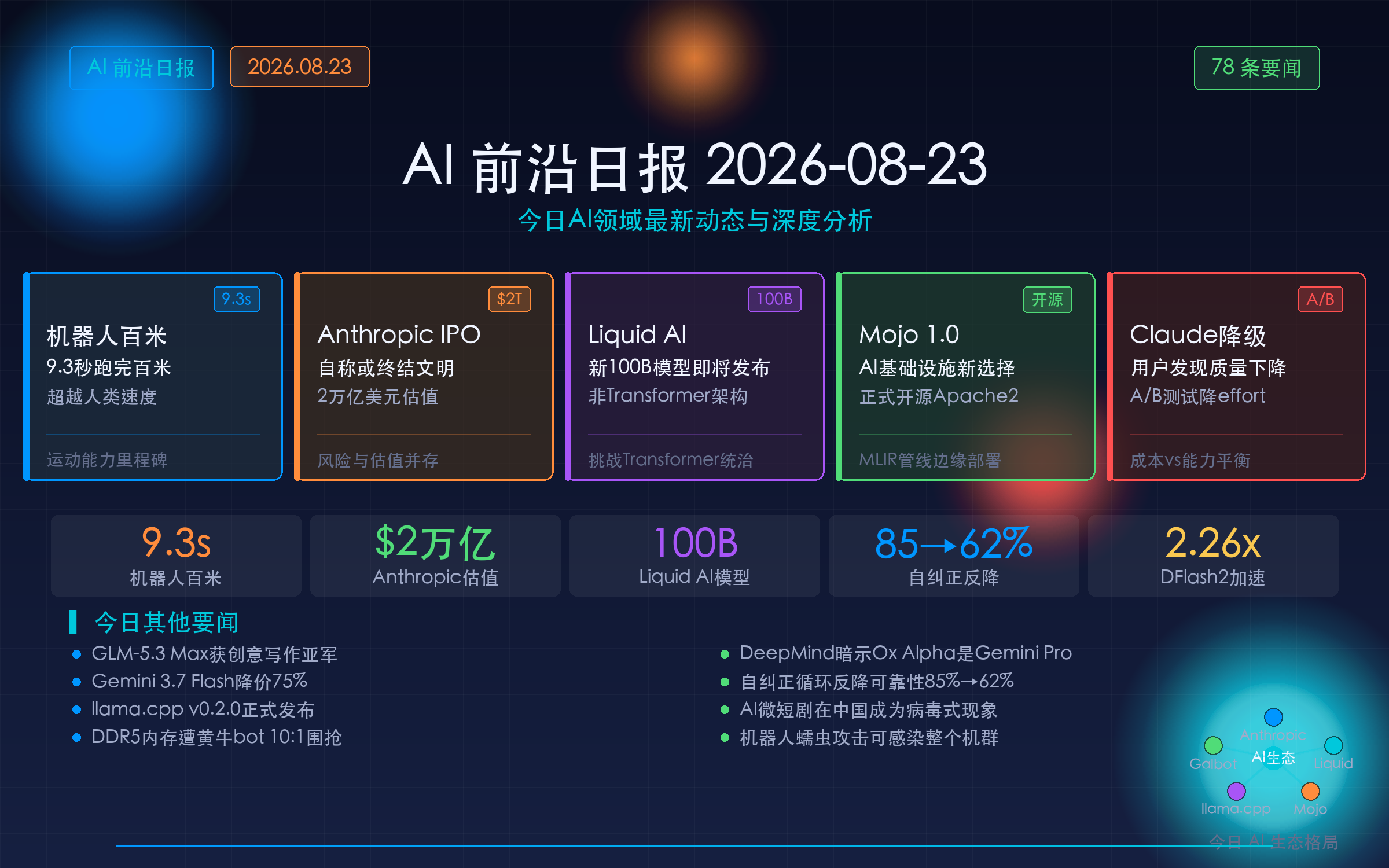1389x868 pixels.
Task: Click text AI基础设施新选择
Action: click(x=937, y=368)
